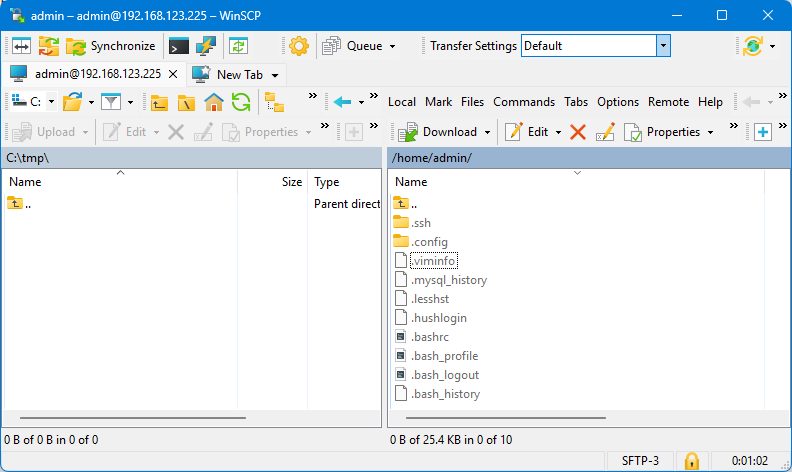Click the Compare Directories icon
792x472 pixels.
click(21, 46)
